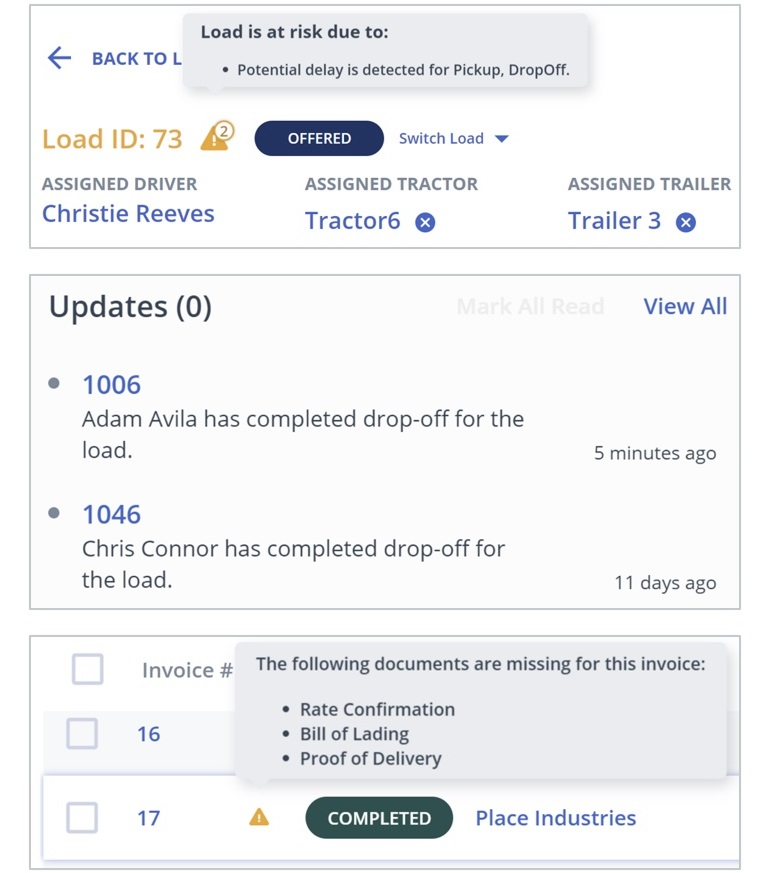This screenshot has width=770, height=873.
Task: Remove Tractor6 using its X icon
Action: [x=425, y=222]
